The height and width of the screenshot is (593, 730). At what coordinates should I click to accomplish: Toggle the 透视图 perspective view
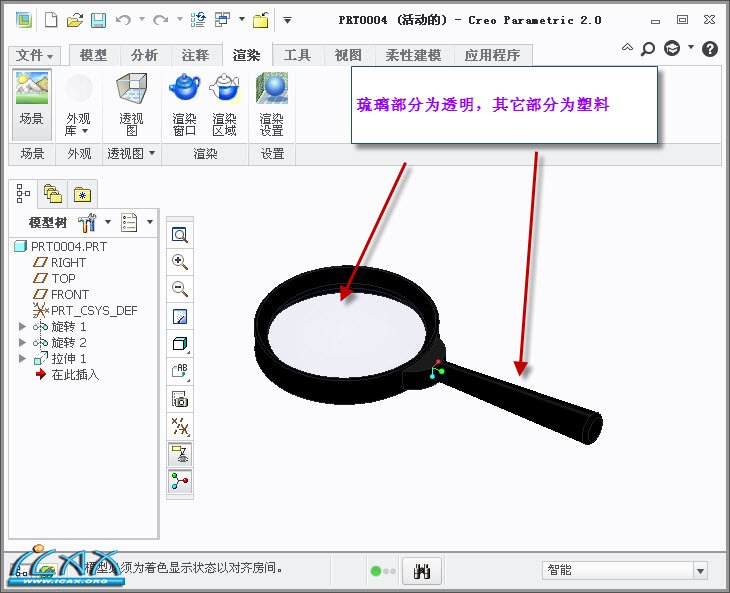click(131, 105)
